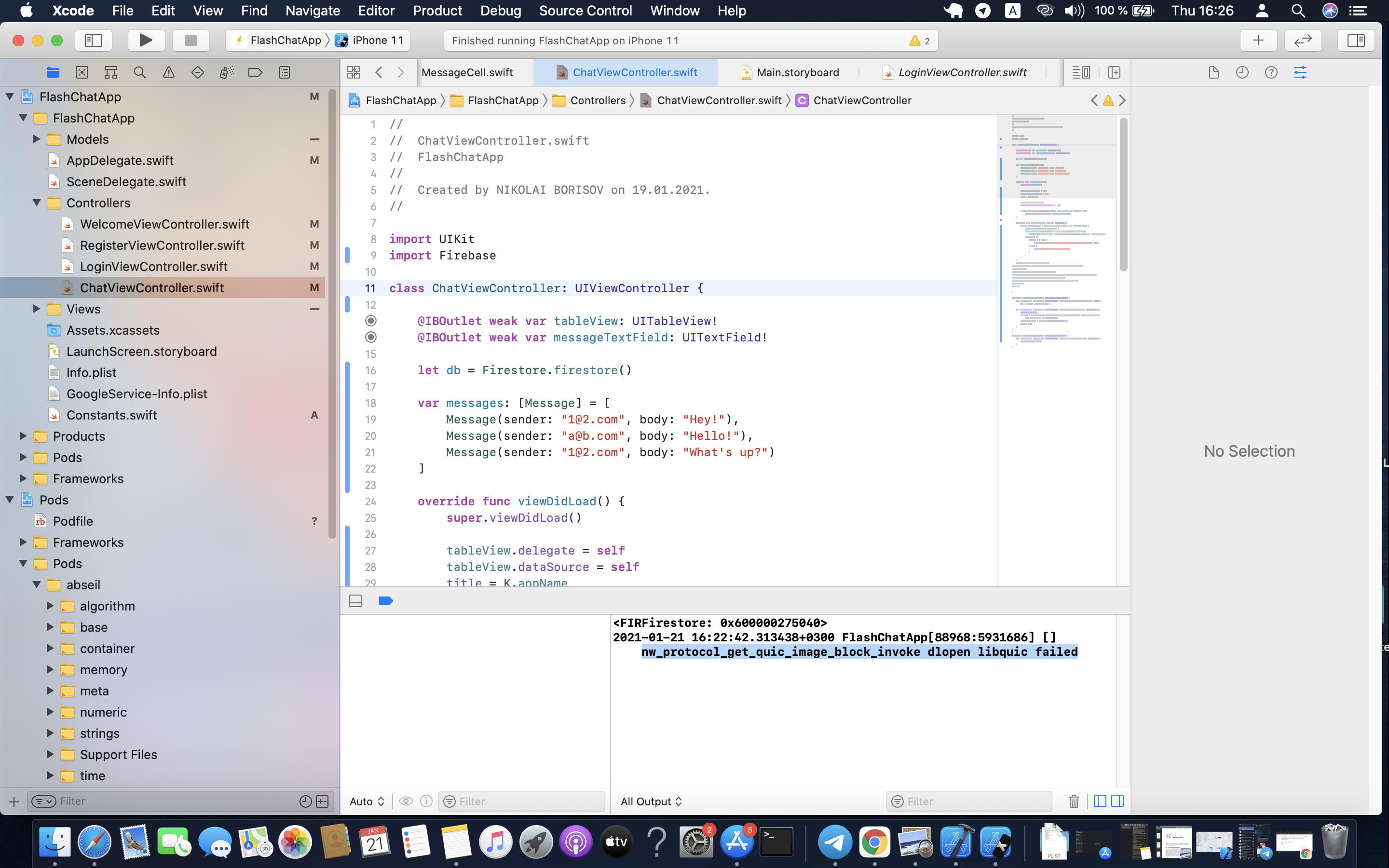Open the Test navigator diamond icon

point(197,72)
